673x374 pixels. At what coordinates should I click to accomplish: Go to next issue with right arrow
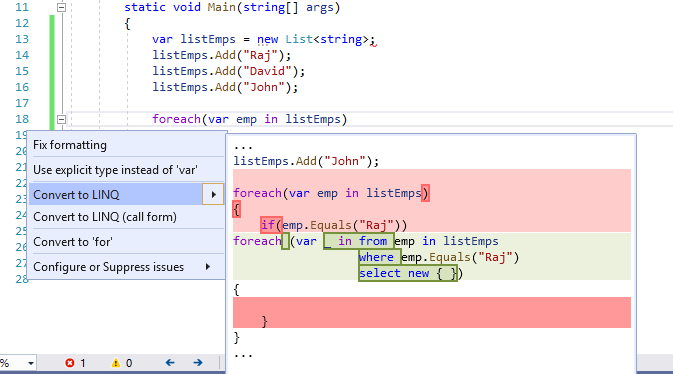coord(198,363)
